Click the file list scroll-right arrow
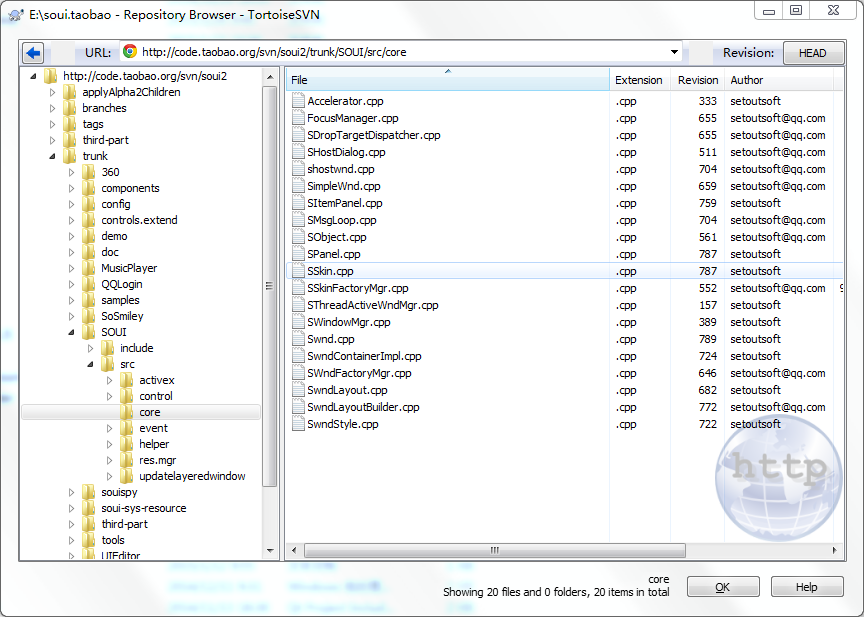The width and height of the screenshot is (864, 617). pyautogui.click(x=834, y=550)
